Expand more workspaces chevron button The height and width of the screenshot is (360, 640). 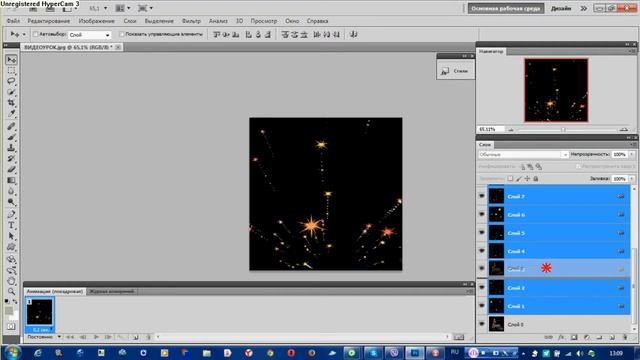pyautogui.click(x=584, y=8)
